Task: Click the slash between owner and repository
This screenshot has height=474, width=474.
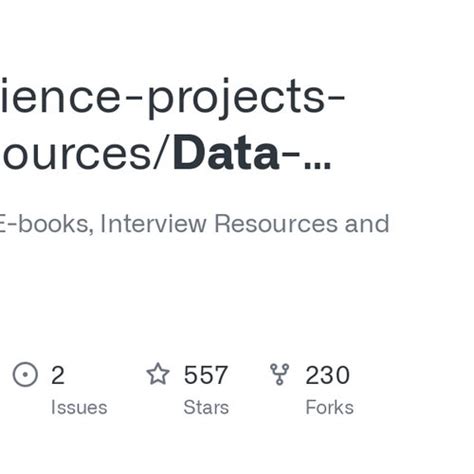Action: point(162,154)
